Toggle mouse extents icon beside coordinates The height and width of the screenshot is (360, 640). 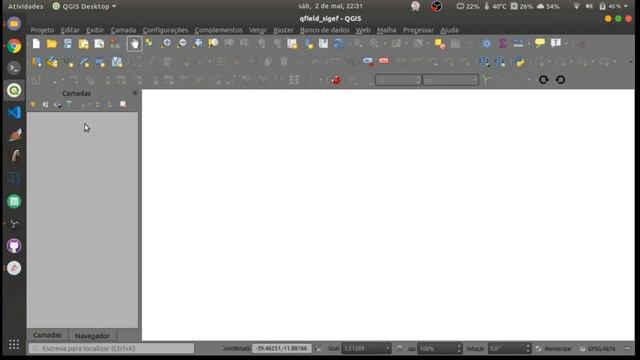317,348
